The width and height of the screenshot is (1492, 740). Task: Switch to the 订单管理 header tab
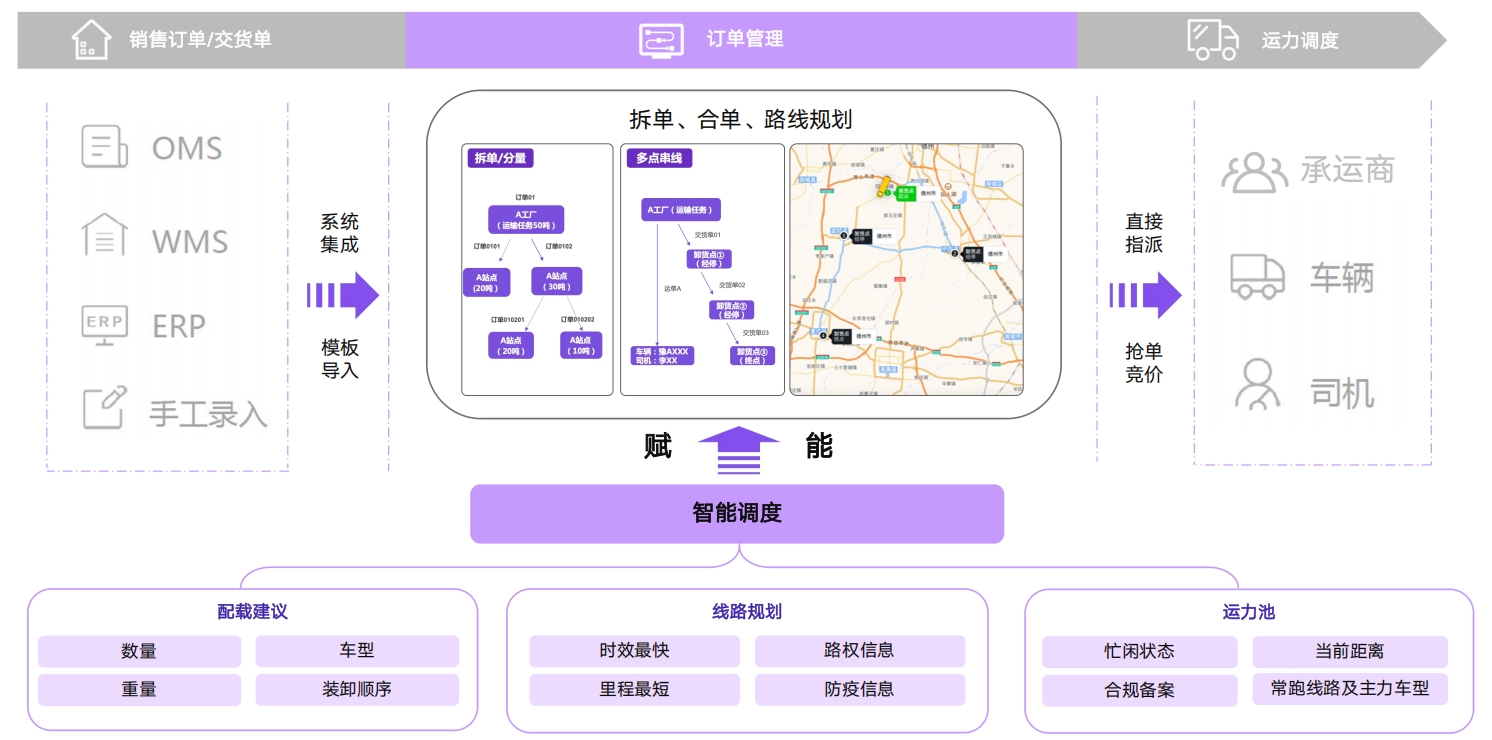point(741,40)
